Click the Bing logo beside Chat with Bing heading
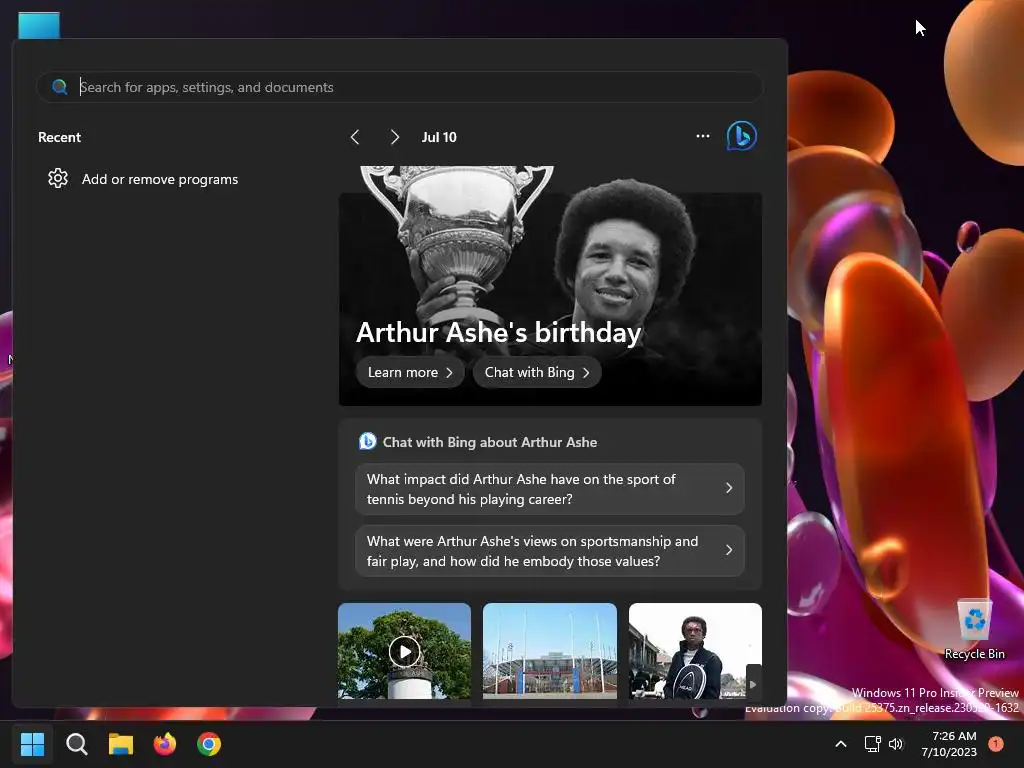This screenshot has width=1024, height=768. [368, 441]
